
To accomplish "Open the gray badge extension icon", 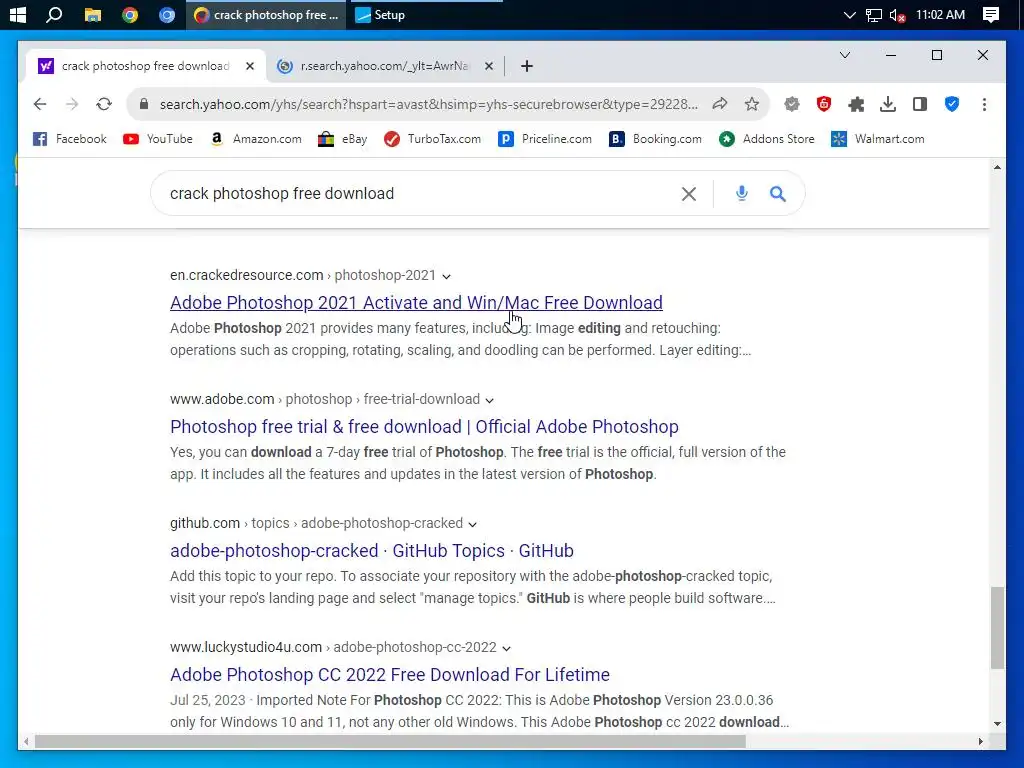I will tap(792, 104).
